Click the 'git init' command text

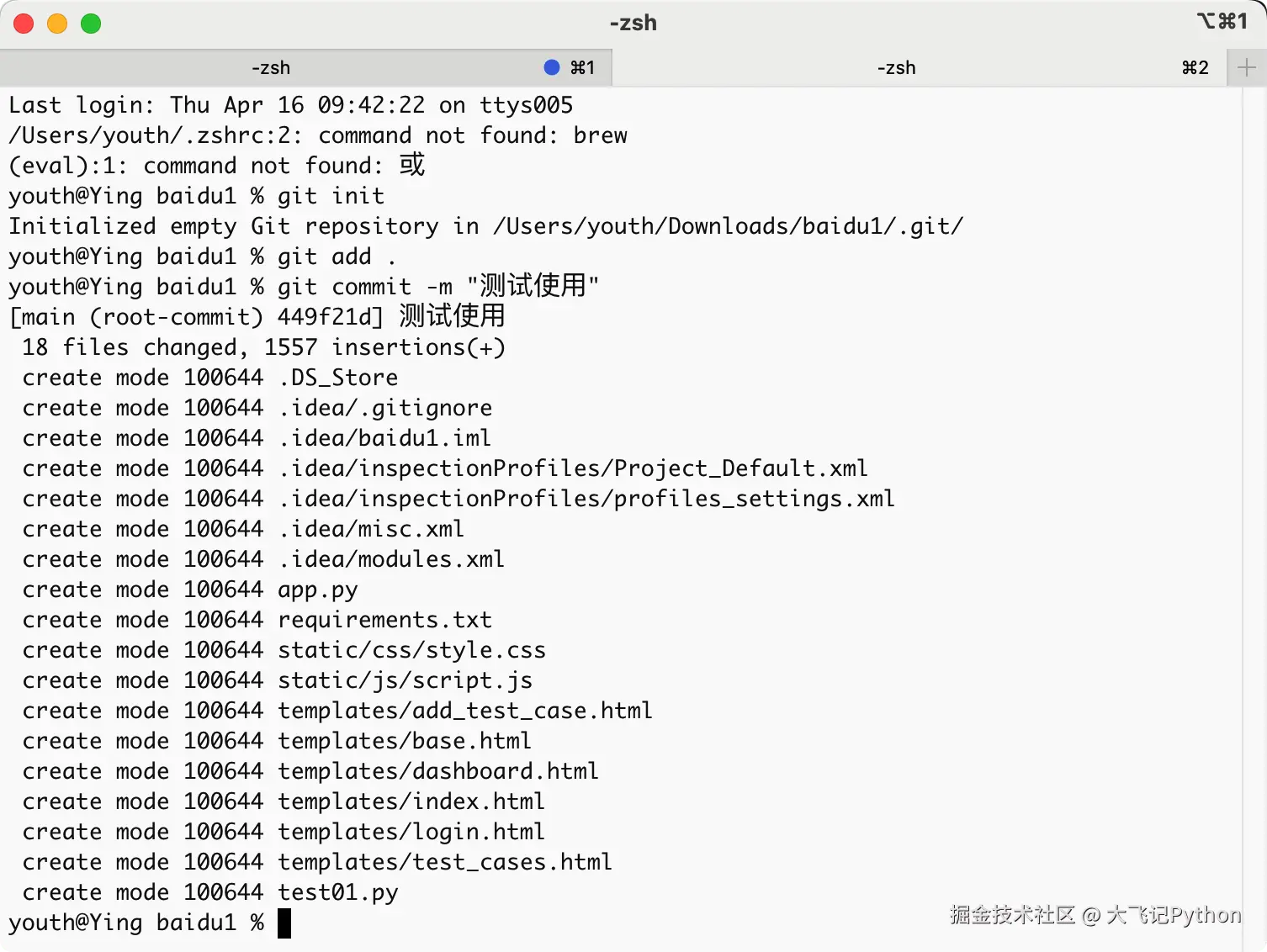[331, 196]
